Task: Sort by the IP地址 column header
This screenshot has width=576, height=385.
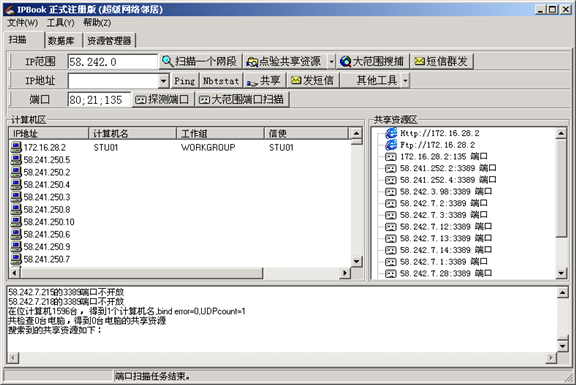Action: (x=48, y=133)
